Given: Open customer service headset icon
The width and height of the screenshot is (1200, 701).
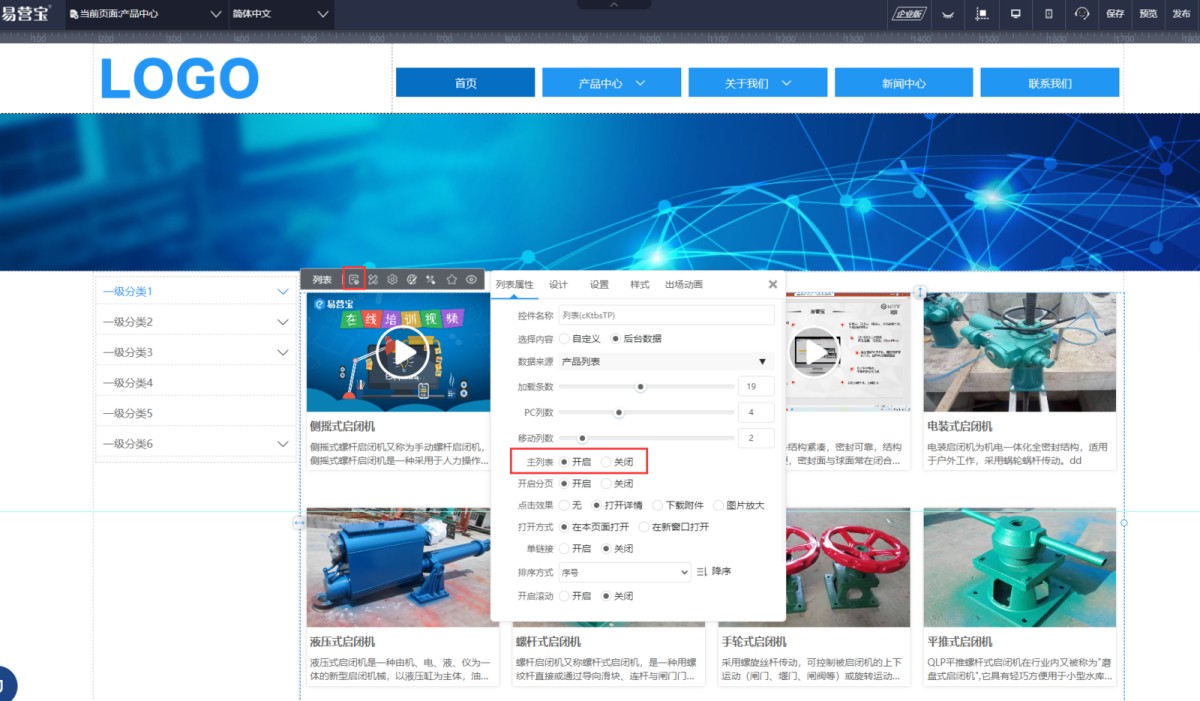Looking at the screenshot, I should click(1082, 14).
